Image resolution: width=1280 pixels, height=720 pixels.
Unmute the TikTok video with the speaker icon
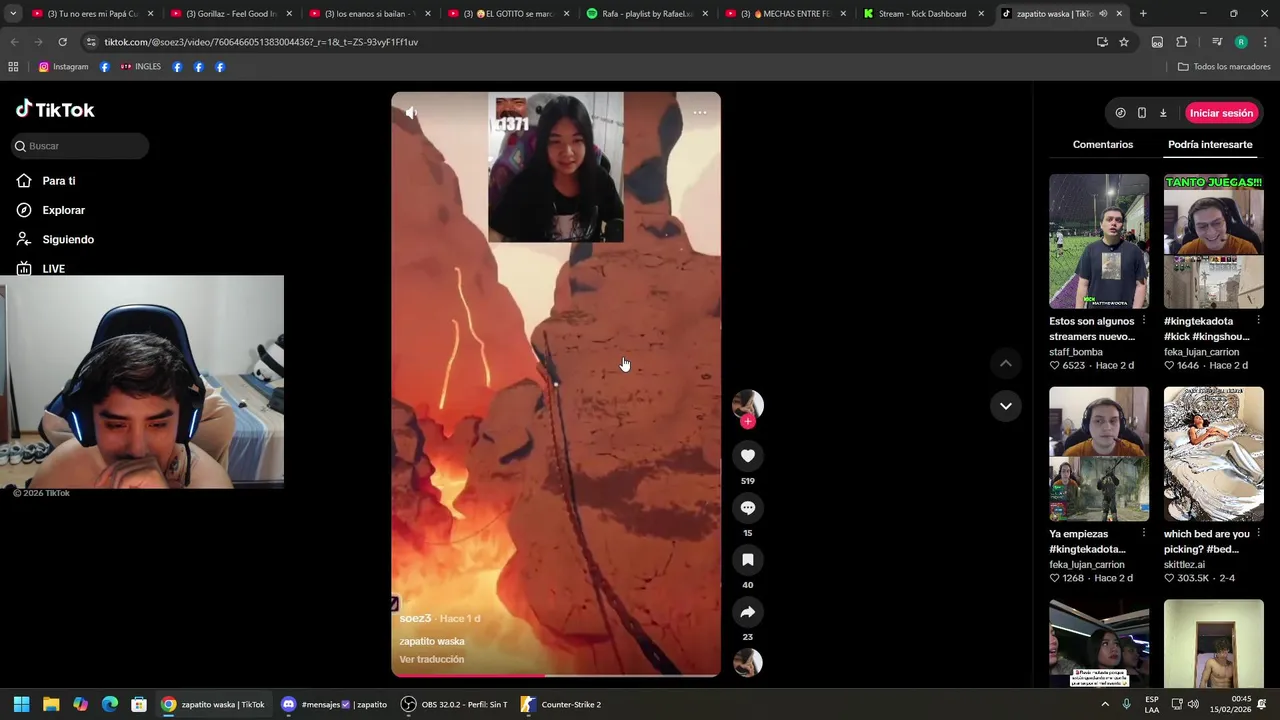click(411, 113)
